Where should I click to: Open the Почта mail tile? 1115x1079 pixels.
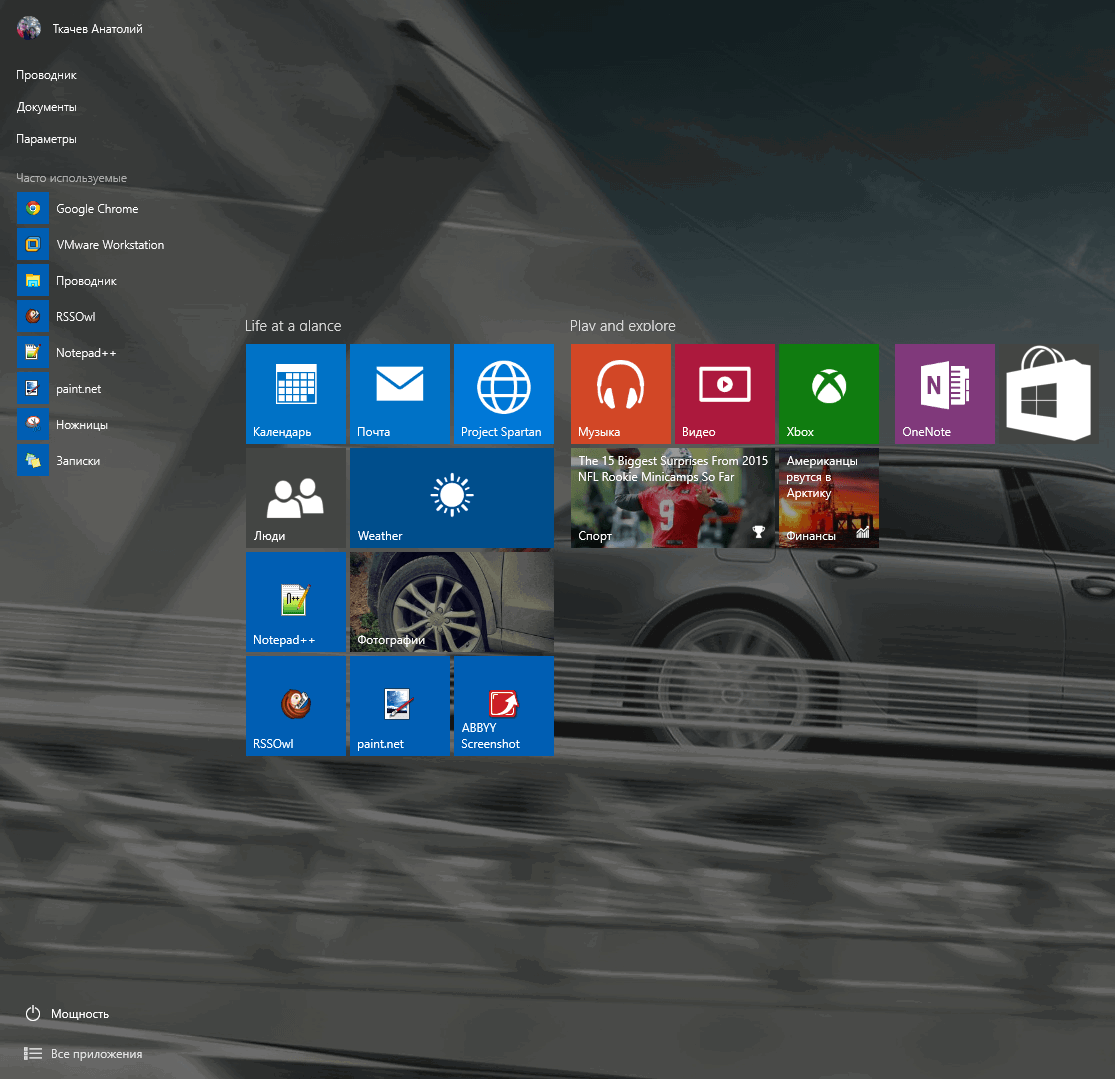(x=399, y=393)
